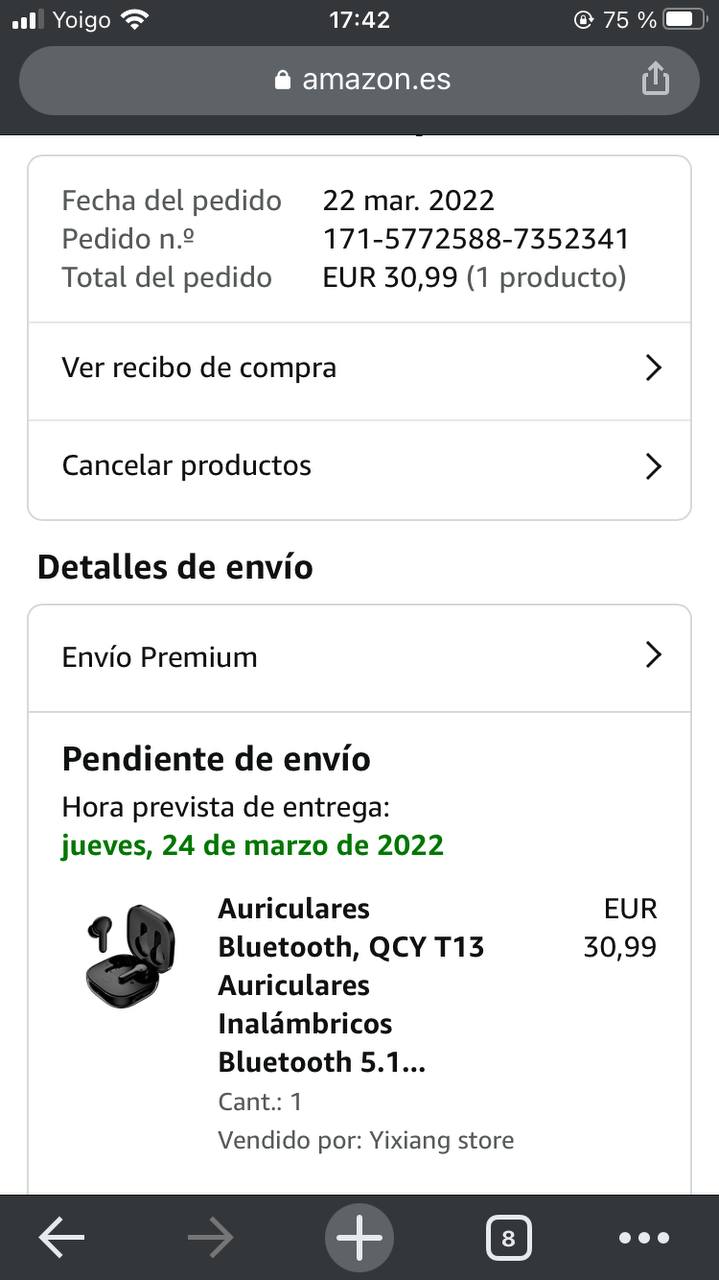Open a new tab with plus button

359,1239
